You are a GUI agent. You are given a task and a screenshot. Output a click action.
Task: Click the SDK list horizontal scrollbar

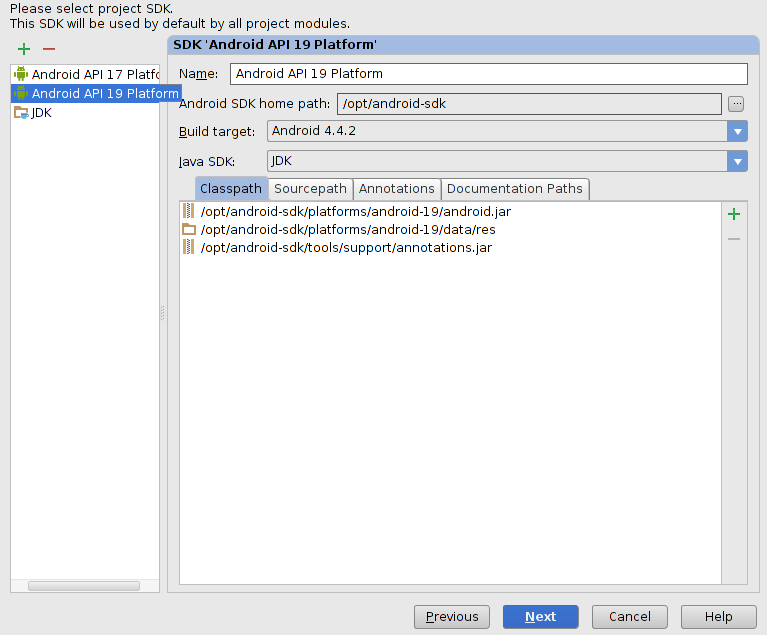[x=84, y=586]
